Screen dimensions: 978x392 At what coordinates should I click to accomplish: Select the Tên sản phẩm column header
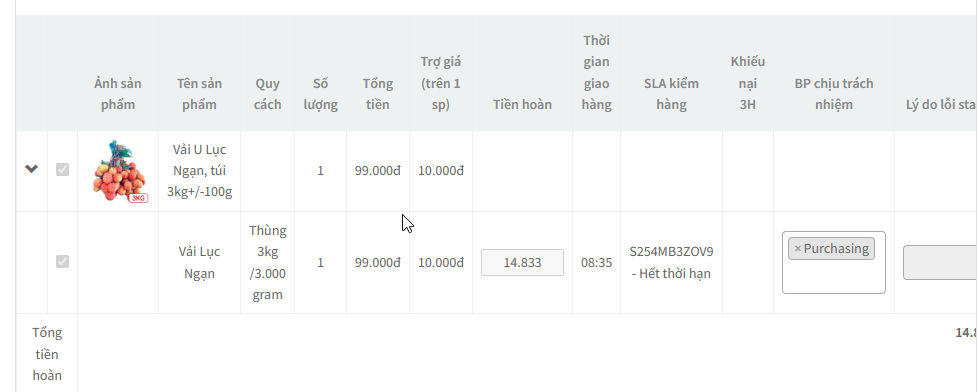pyautogui.click(x=199, y=94)
